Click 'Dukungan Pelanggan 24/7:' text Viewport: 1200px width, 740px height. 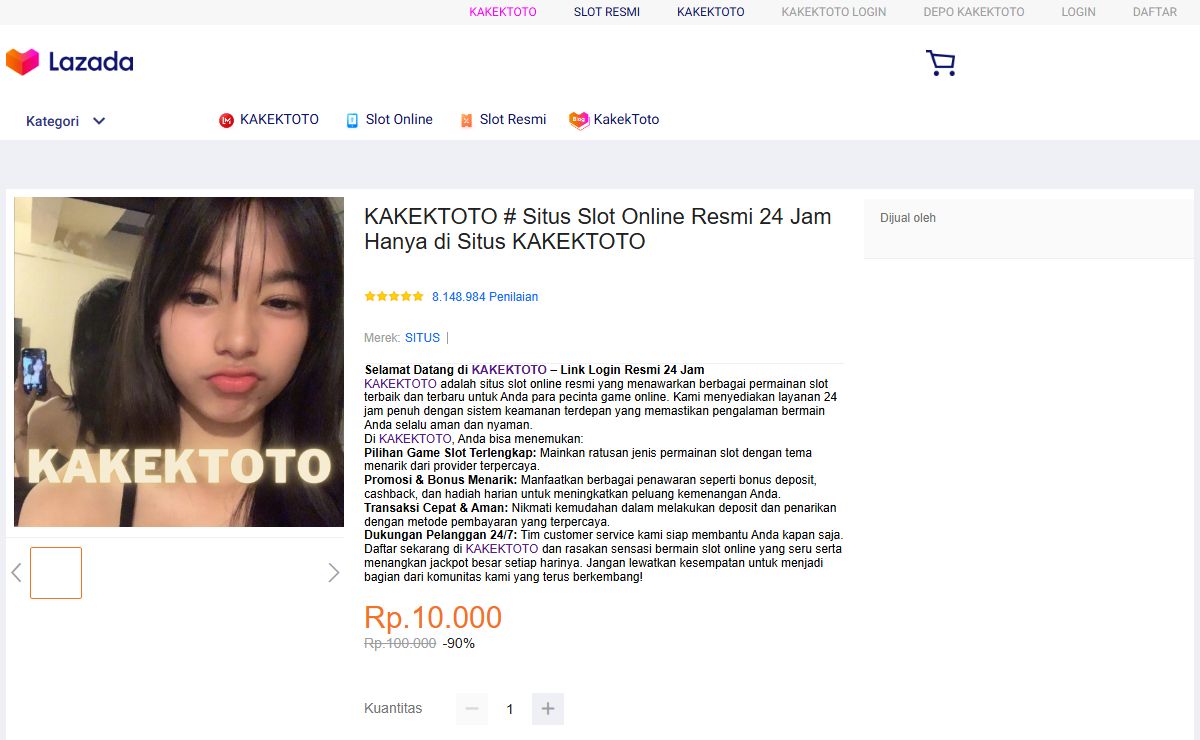click(441, 535)
